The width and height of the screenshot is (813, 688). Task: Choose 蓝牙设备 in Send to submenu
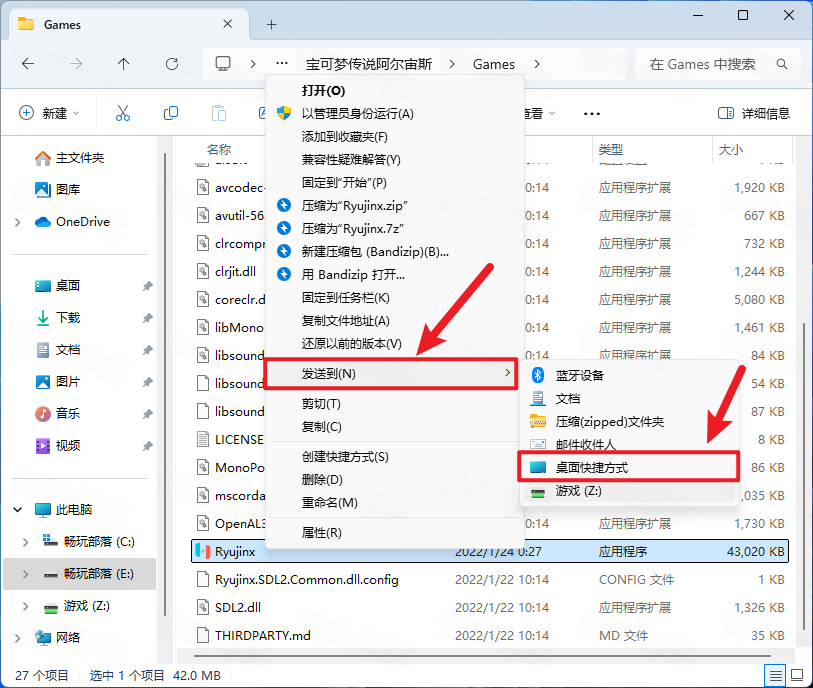[629, 375]
